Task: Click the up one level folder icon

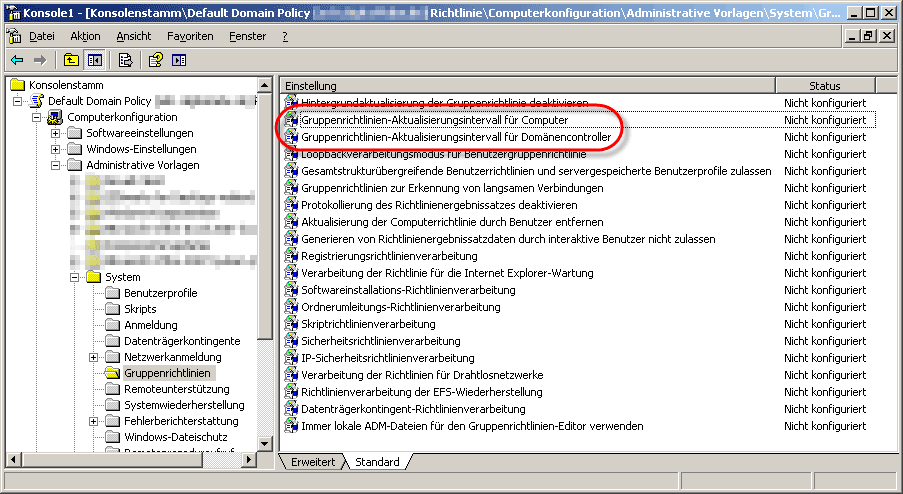Action: (x=72, y=60)
